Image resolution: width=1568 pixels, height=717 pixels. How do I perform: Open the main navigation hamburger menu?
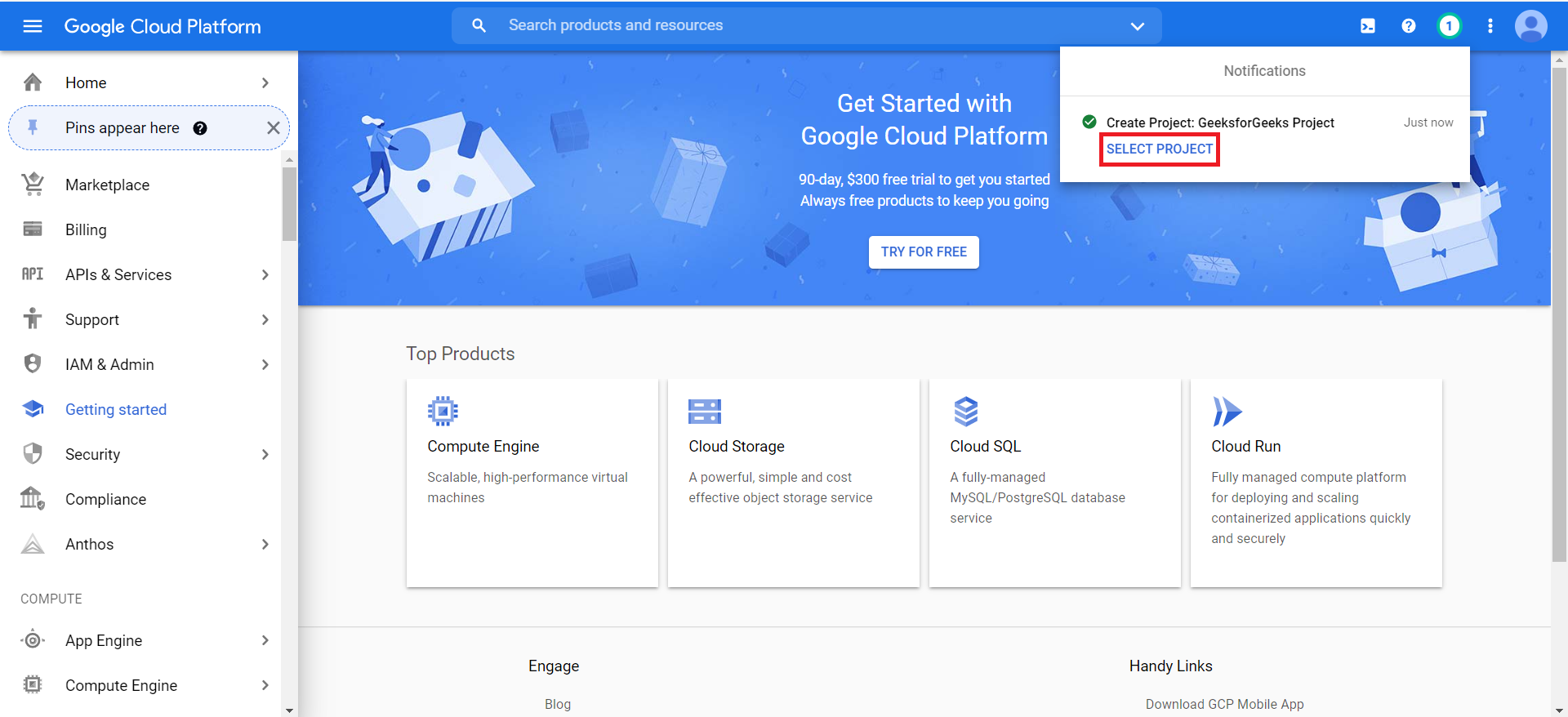[33, 26]
